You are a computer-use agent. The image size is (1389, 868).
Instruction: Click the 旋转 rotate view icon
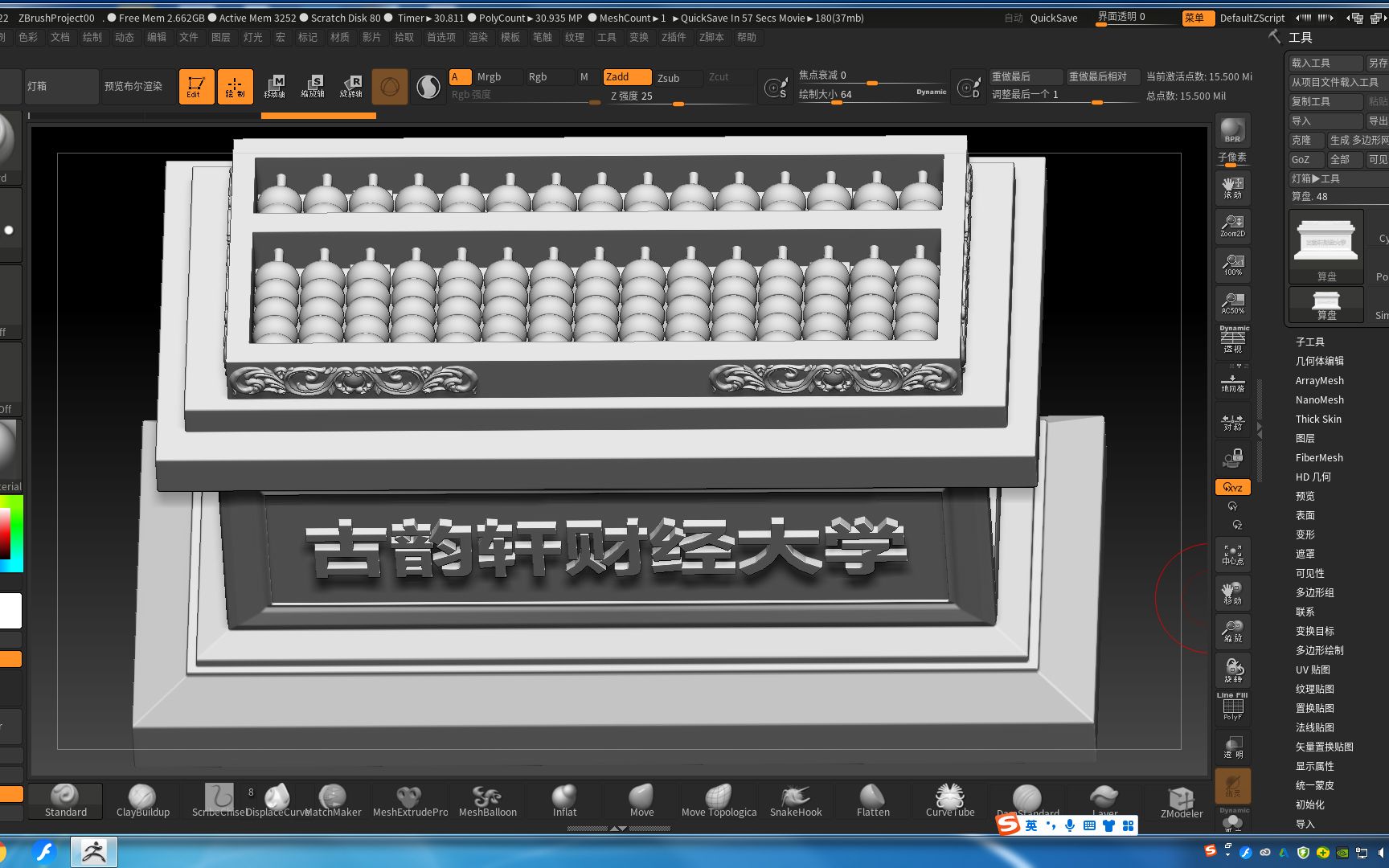1232,669
